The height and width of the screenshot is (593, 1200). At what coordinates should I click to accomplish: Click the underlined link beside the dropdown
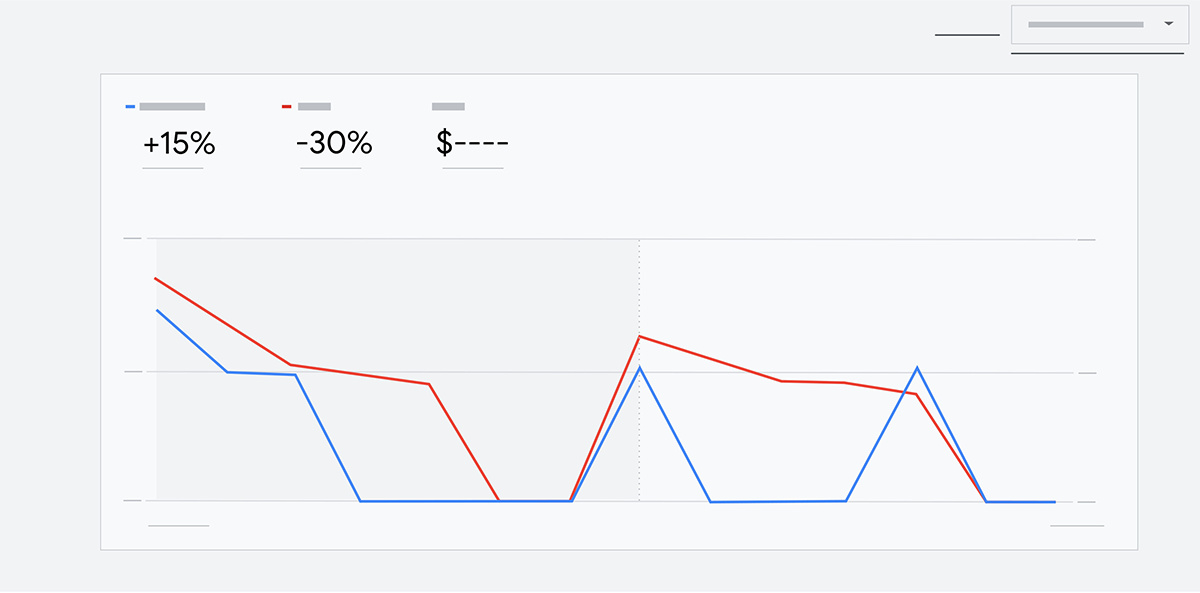967,35
